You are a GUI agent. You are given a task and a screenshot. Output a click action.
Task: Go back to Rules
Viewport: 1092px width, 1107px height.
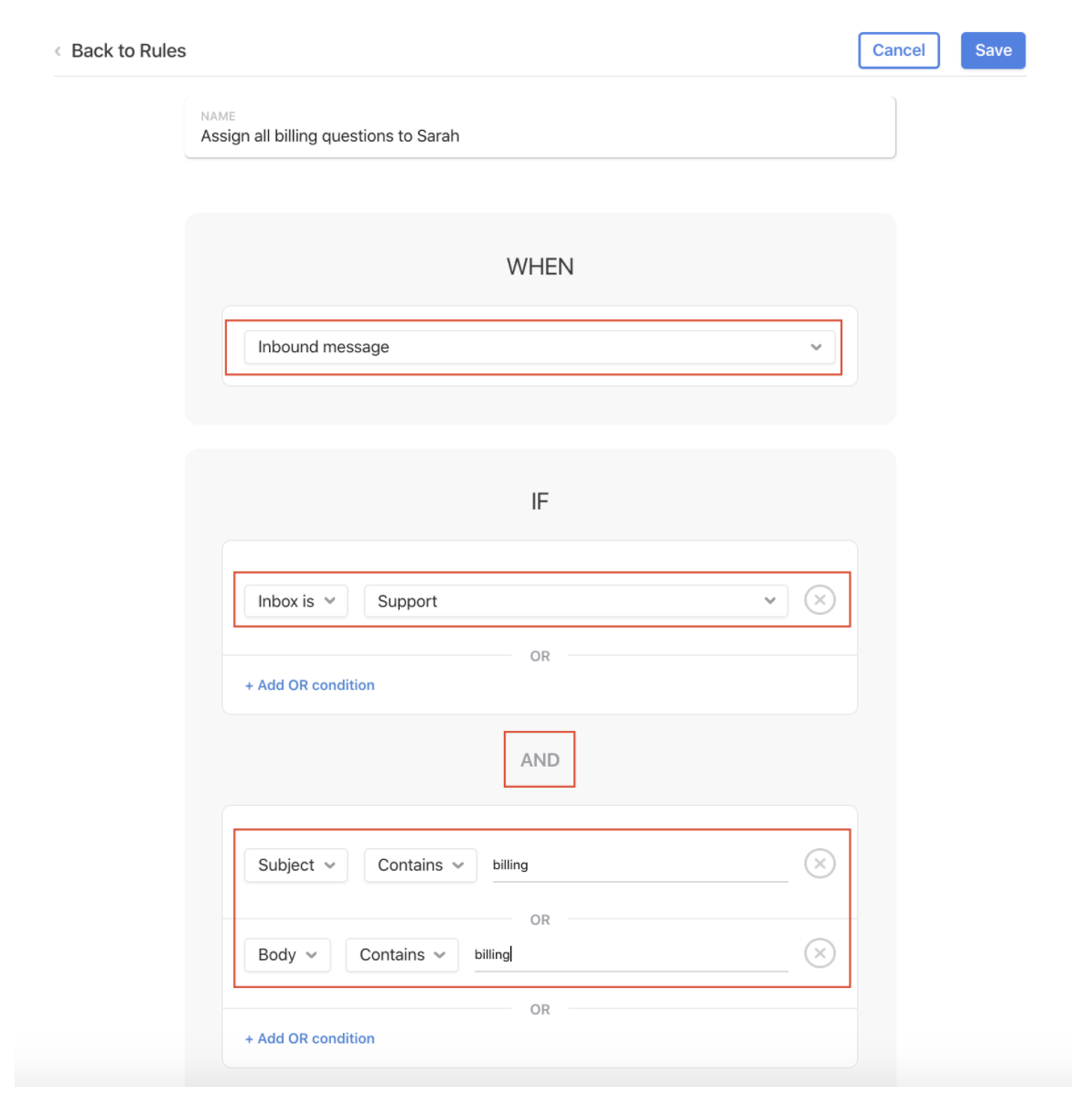click(129, 51)
